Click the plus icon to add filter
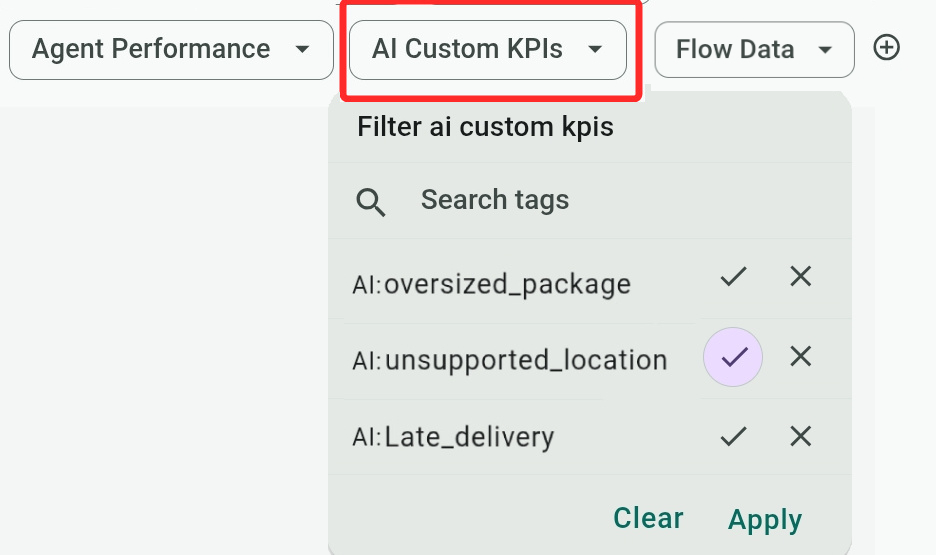 tap(886, 48)
